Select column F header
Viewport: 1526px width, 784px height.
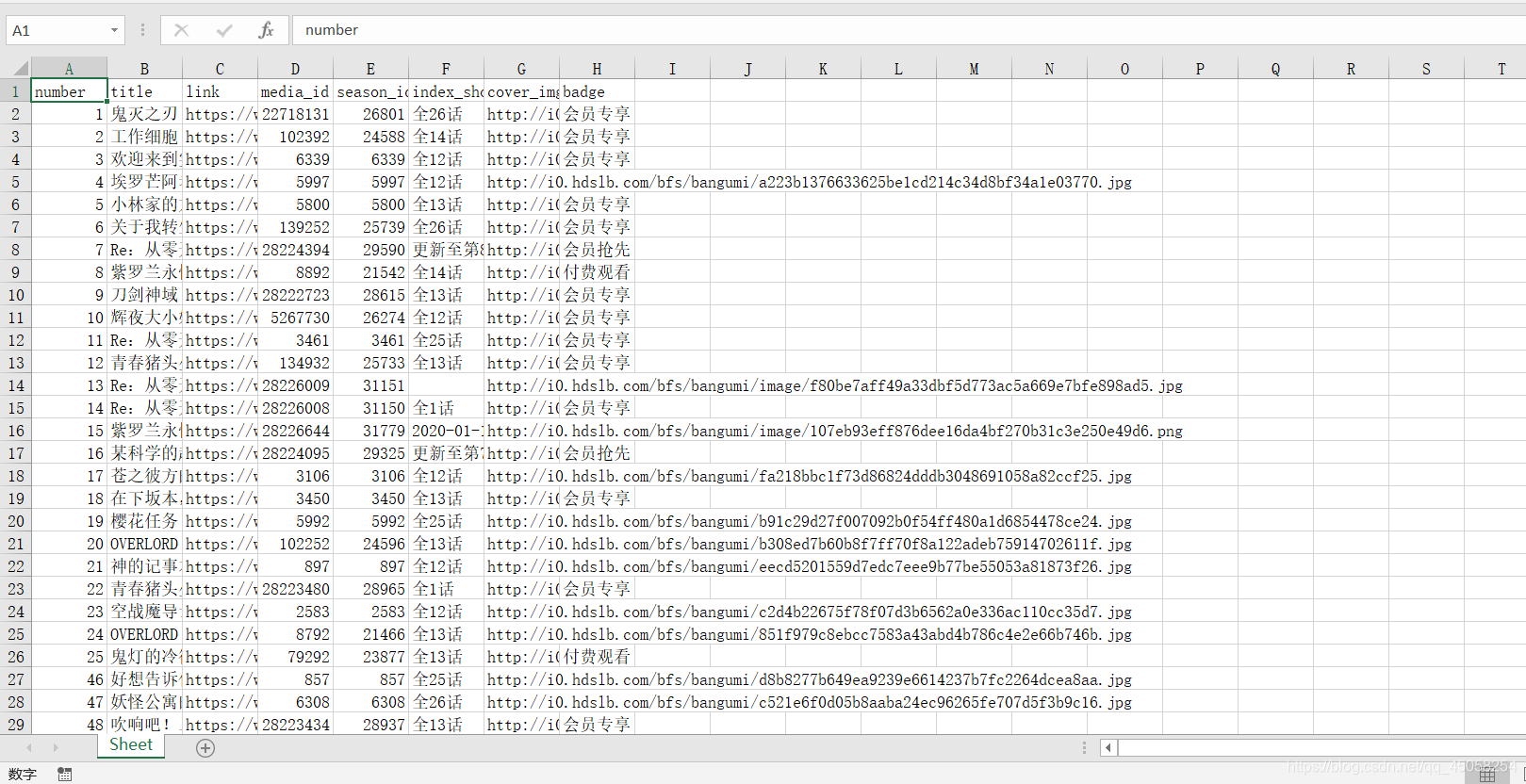(446, 69)
